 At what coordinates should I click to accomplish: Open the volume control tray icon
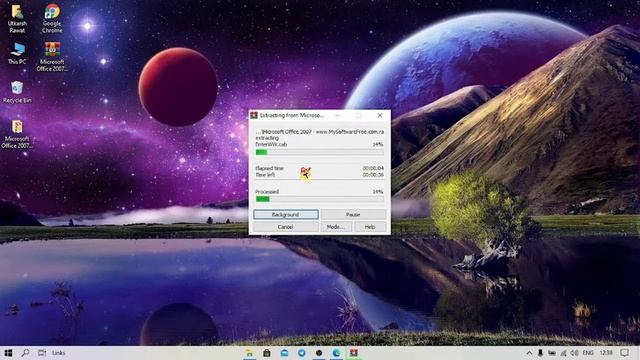575,353
